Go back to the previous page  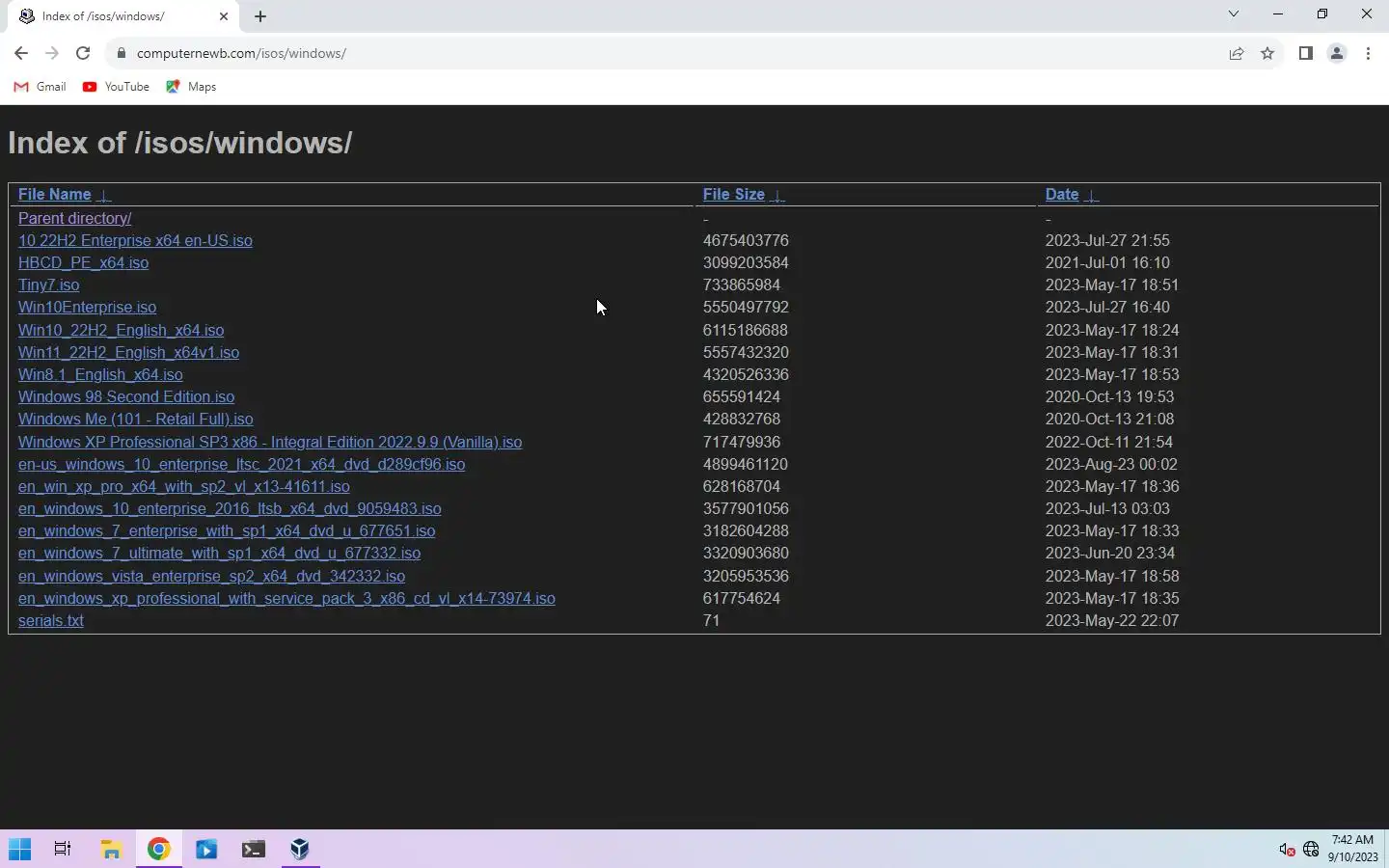(x=21, y=53)
